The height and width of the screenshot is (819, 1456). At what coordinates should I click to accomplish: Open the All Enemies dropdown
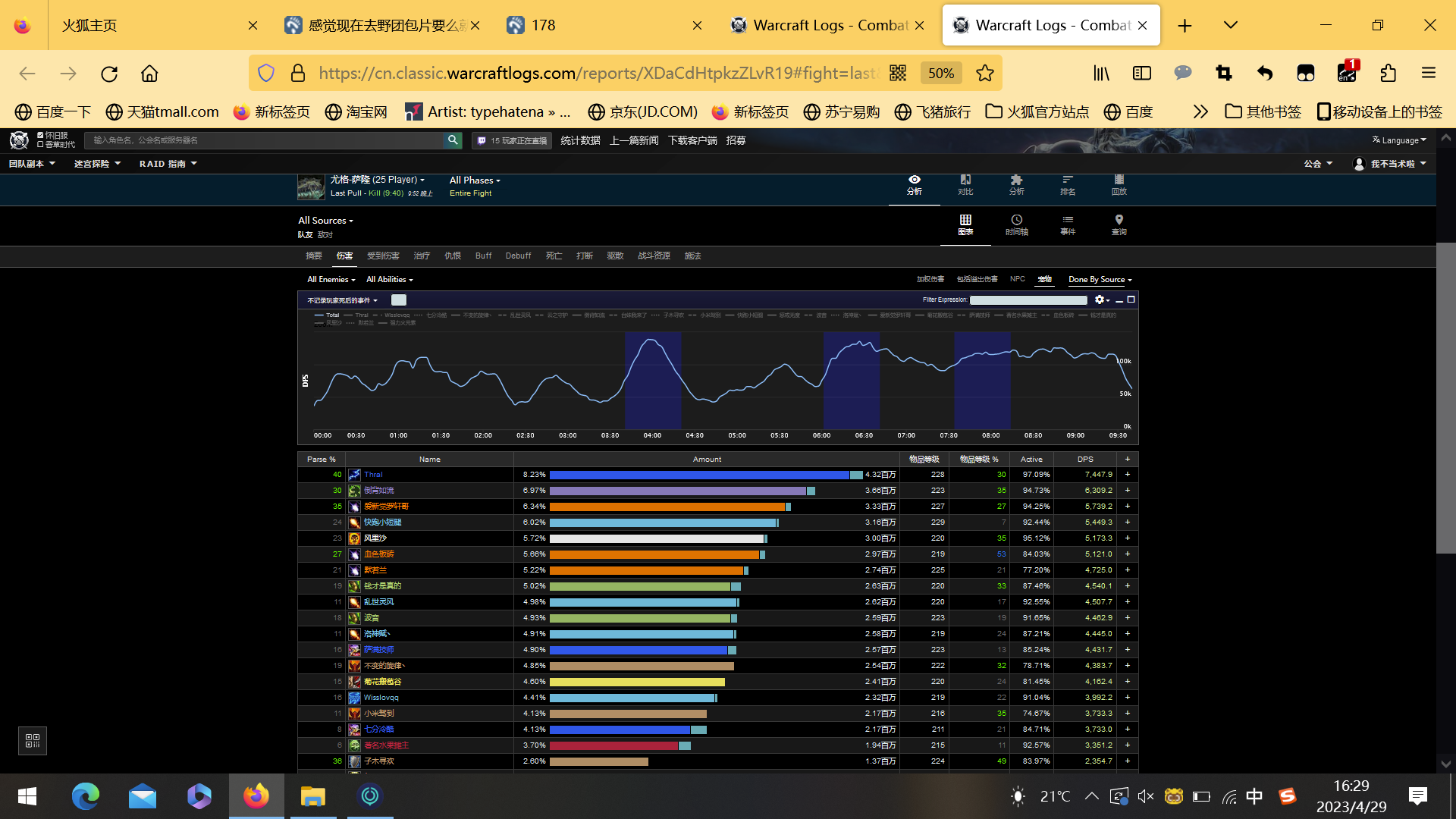click(331, 279)
